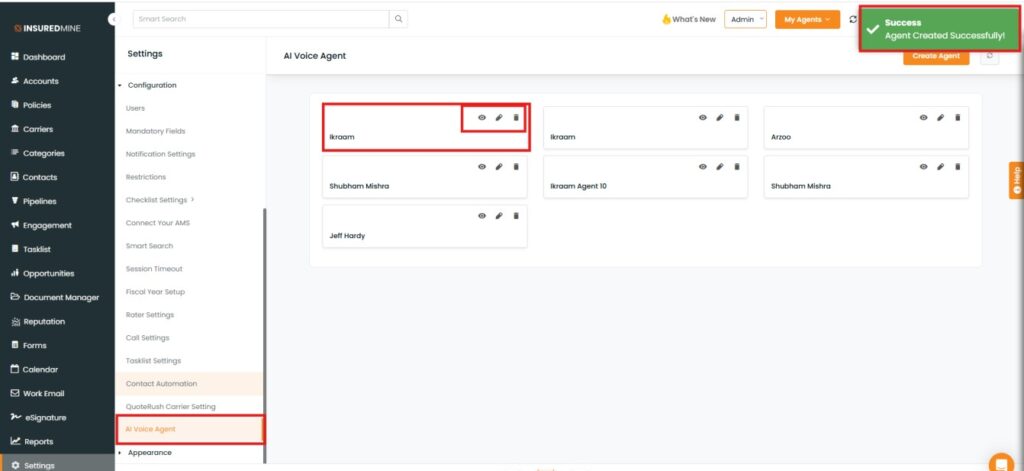Go to Pipelines in the sidebar

40,201
